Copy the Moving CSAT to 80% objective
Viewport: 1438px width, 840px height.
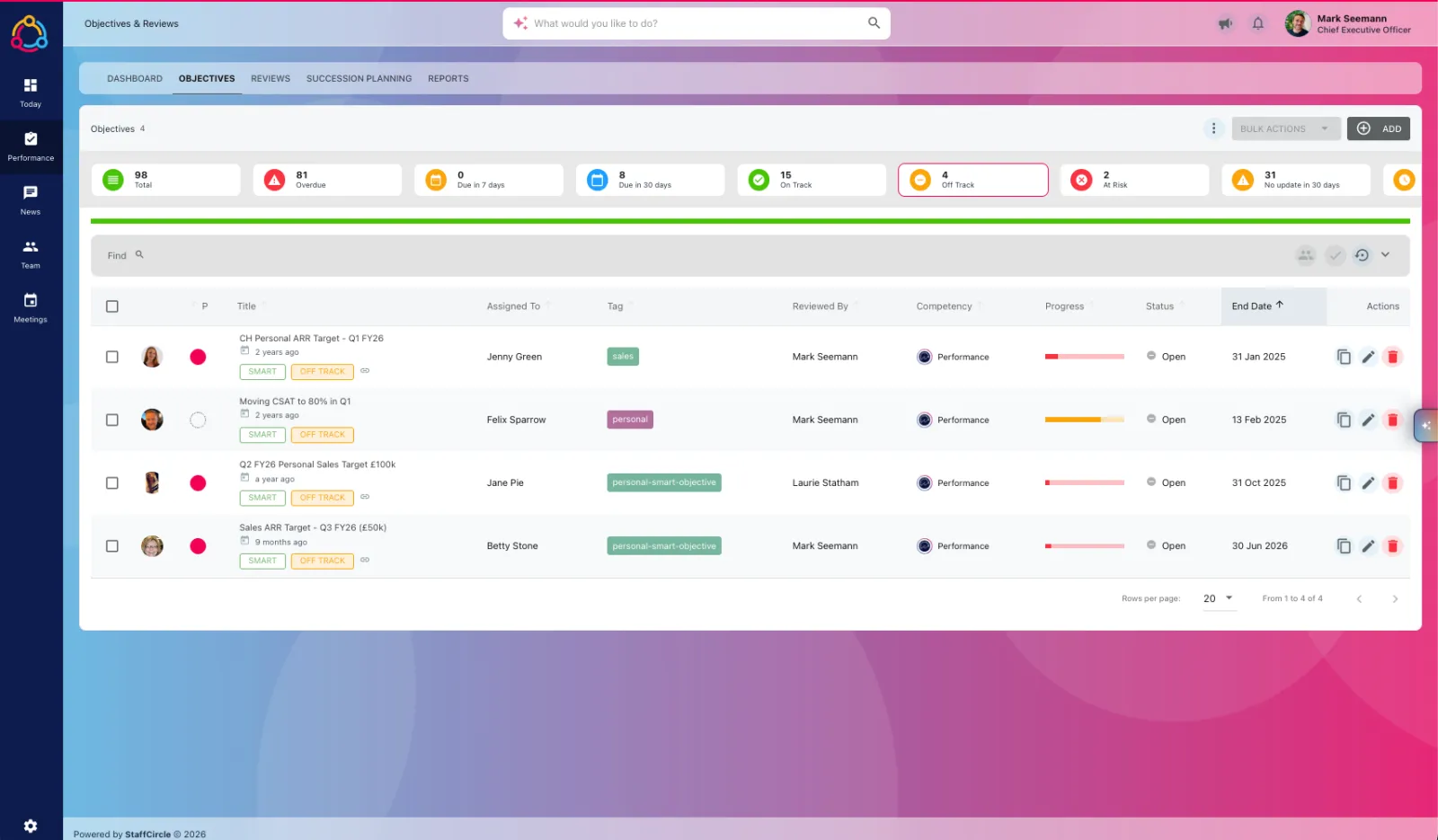click(1344, 420)
